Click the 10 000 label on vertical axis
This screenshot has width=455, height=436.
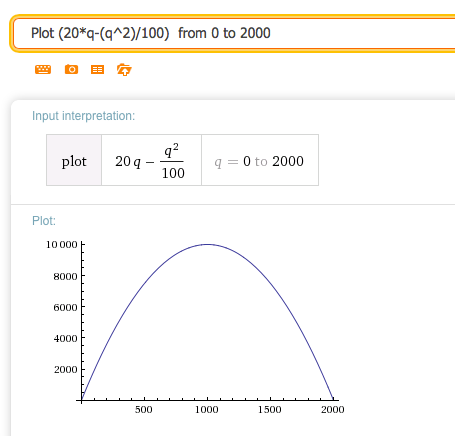coord(62,245)
